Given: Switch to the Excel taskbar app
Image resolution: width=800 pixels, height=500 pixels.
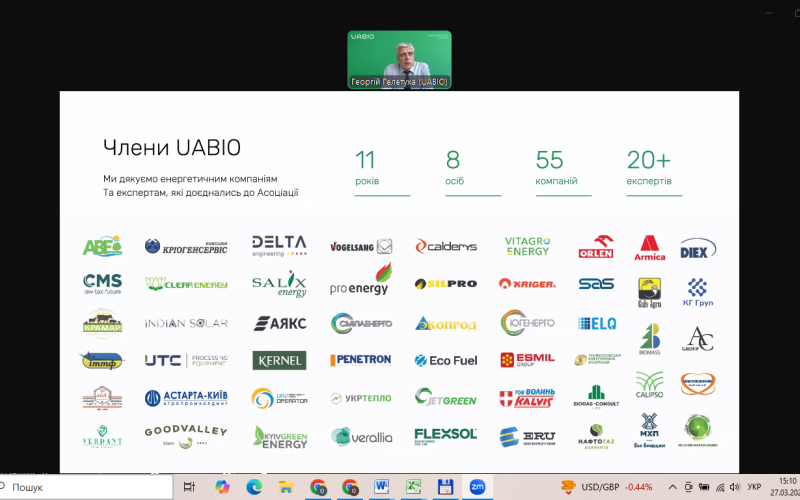Looking at the screenshot, I should (413, 487).
